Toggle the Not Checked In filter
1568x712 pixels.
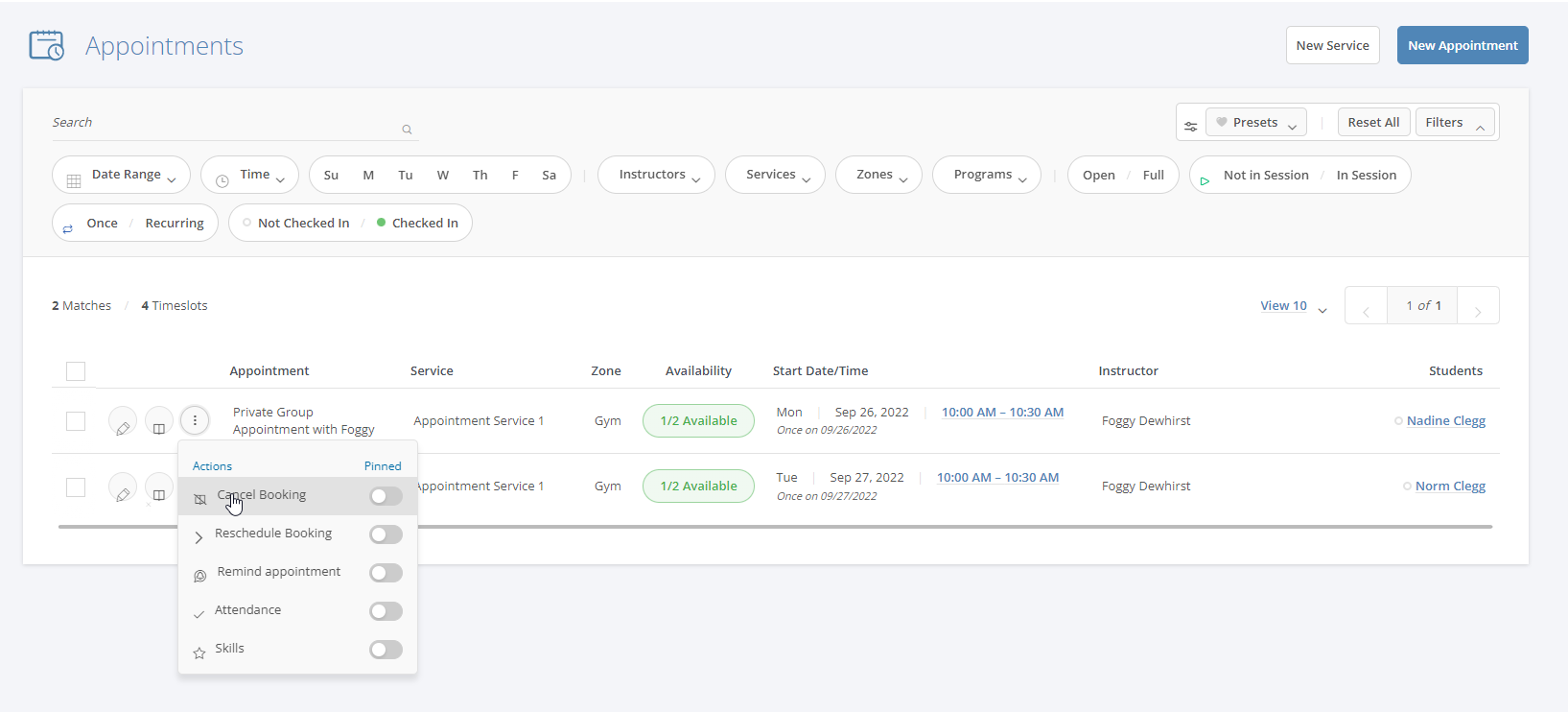[x=296, y=223]
